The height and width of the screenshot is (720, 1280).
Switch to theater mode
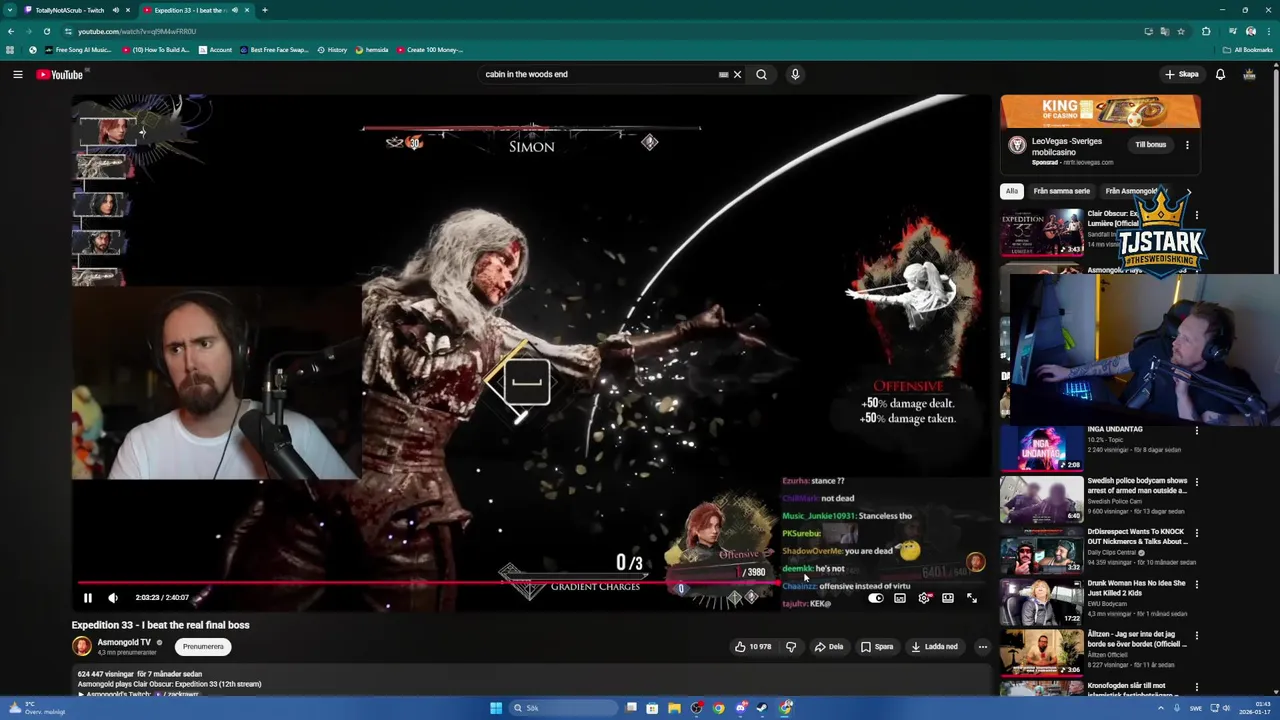tap(948, 598)
